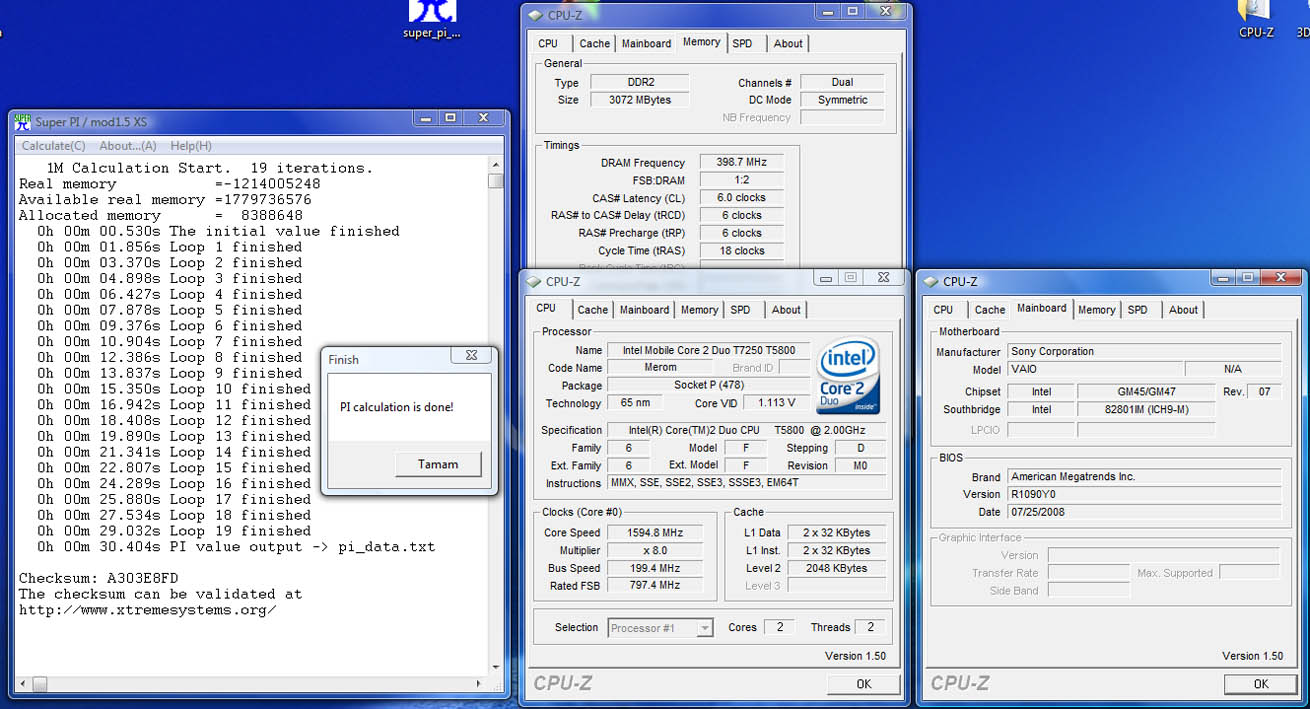The width and height of the screenshot is (1310, 709).
Task: Click the Multiplier x 8.0 value
Action: (x=654, y=551)
